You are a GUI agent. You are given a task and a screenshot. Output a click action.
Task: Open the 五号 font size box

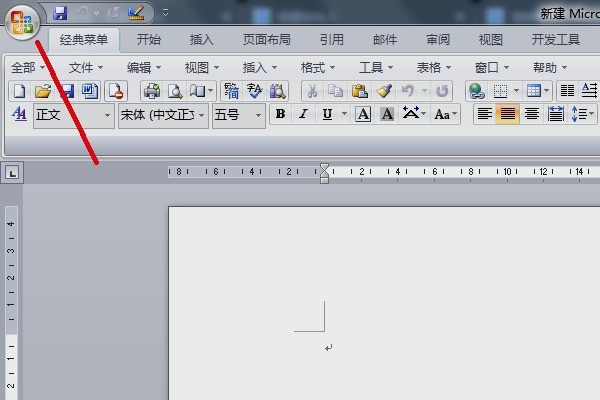pyautogui.click(x=239, y=115)
